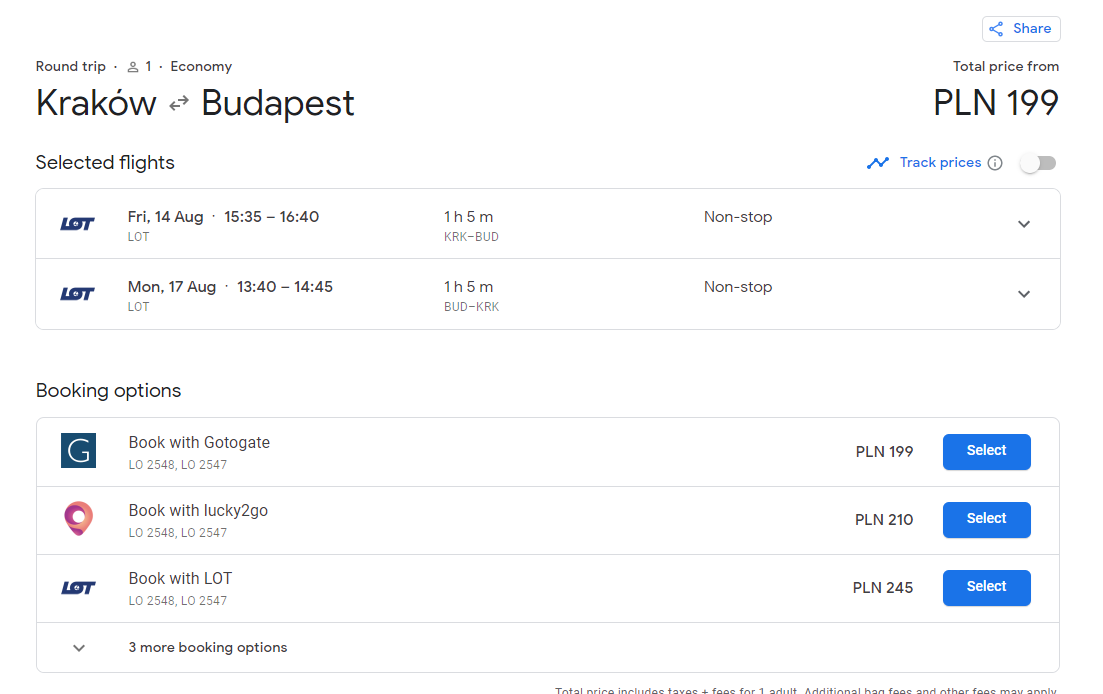Expand the Mon 17 Aug flight details

pyautogui.click(x=1024, y=294)
